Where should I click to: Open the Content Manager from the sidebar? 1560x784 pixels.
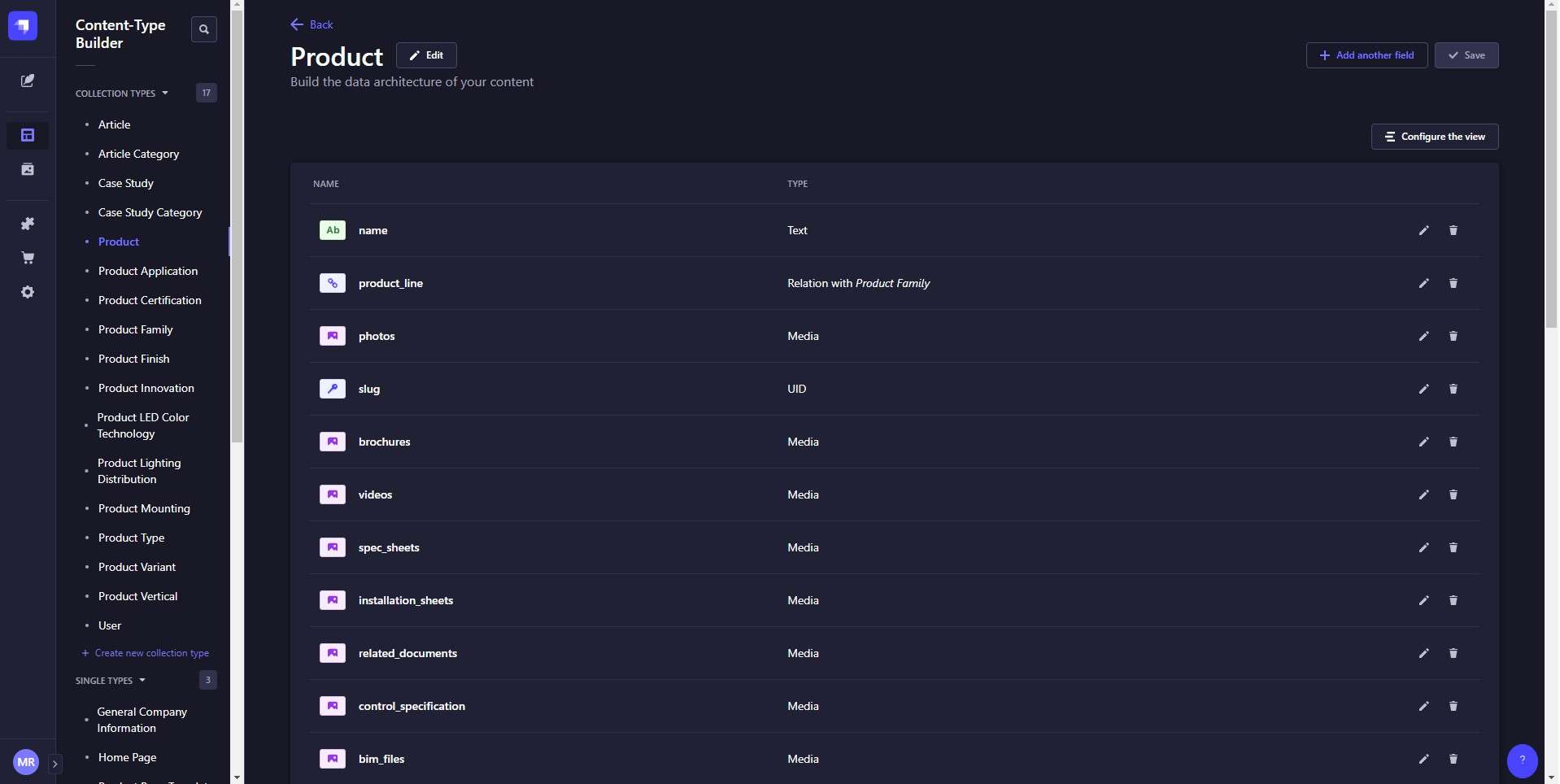tap(27, 81)
